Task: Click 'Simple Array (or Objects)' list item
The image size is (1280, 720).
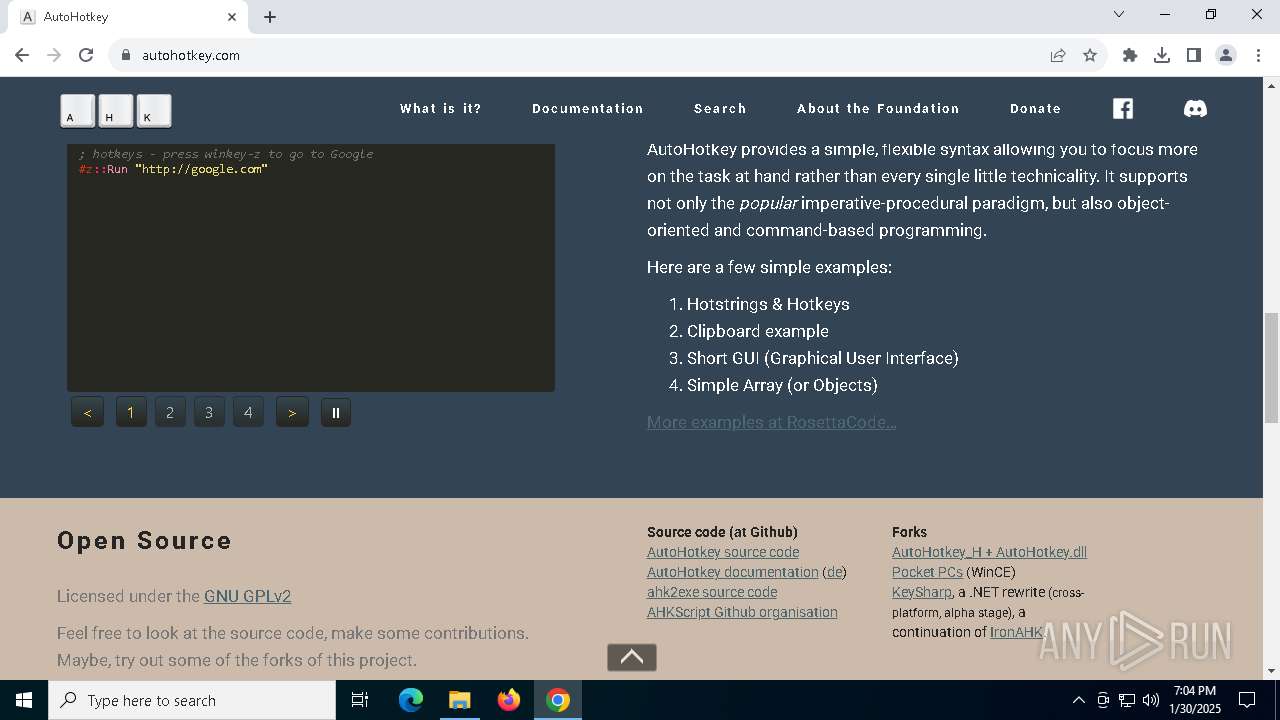Action: pyautogui.click(x=782, y=385)
